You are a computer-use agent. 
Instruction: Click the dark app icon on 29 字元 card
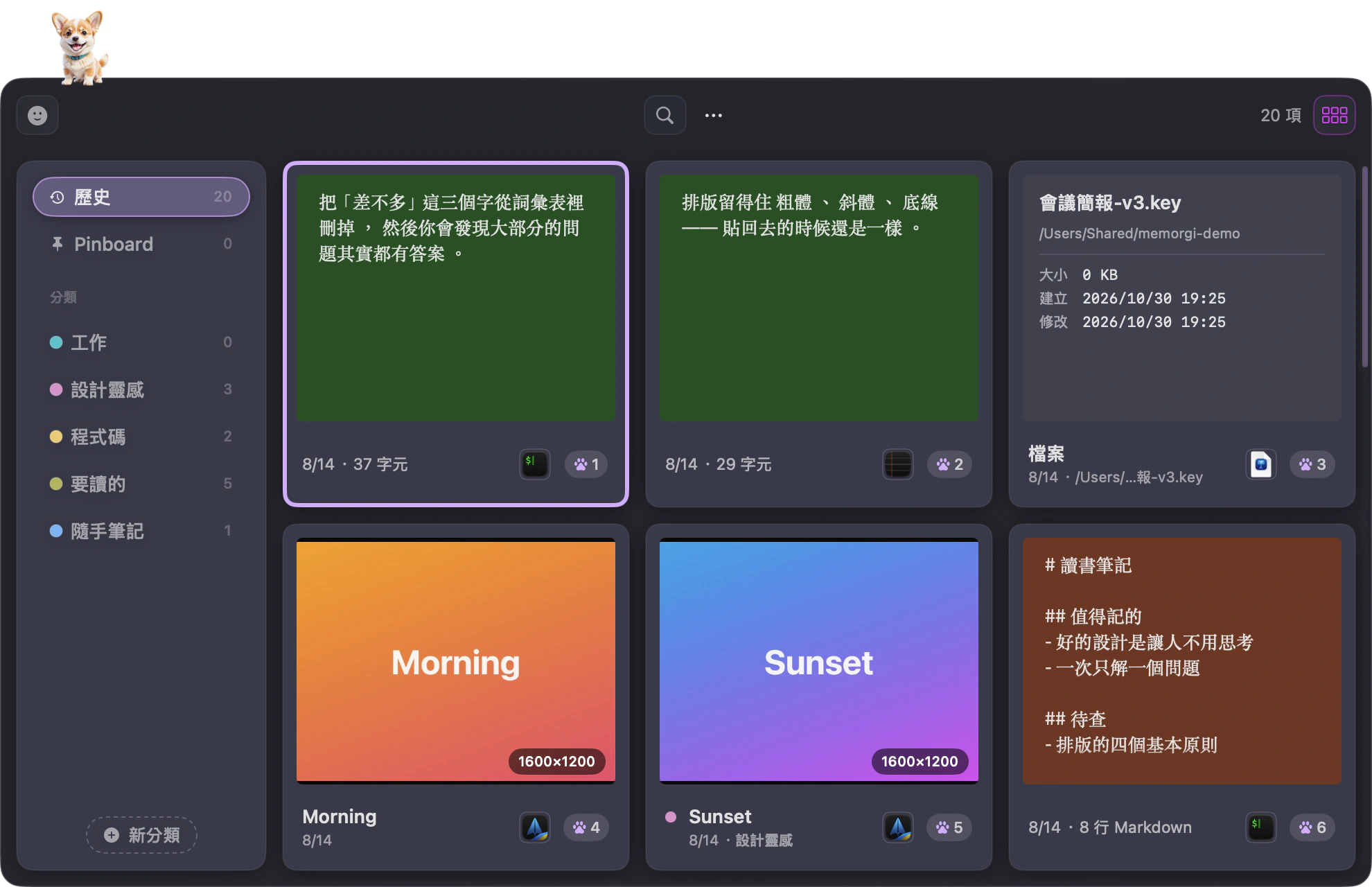(898, 464)
